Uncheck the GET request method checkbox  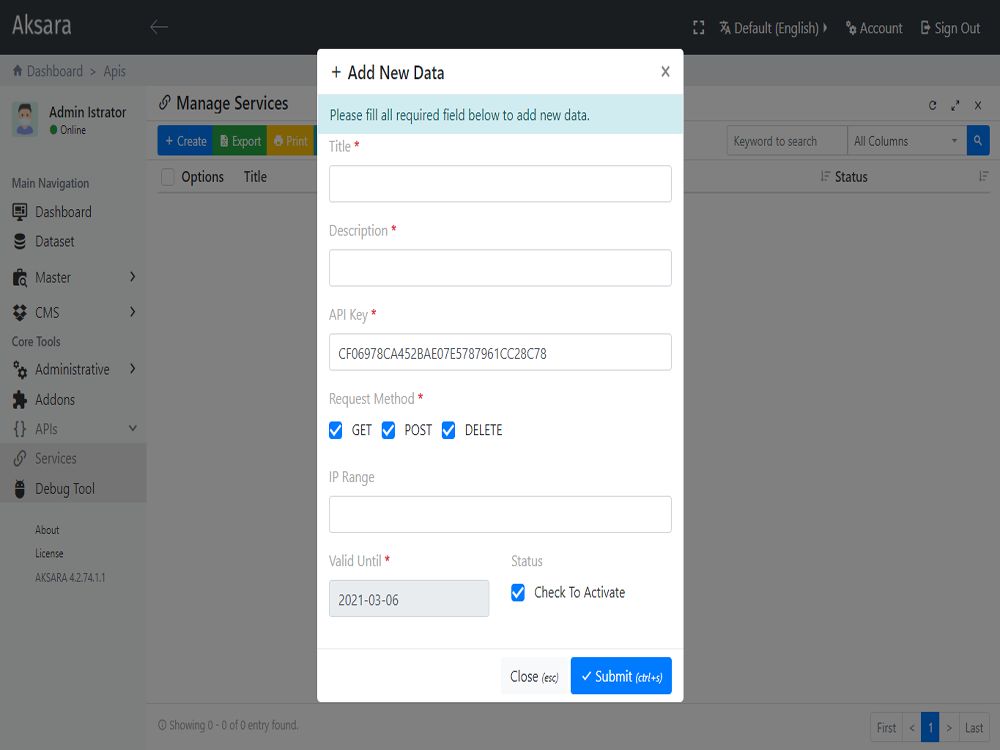(x=336, y=430)
